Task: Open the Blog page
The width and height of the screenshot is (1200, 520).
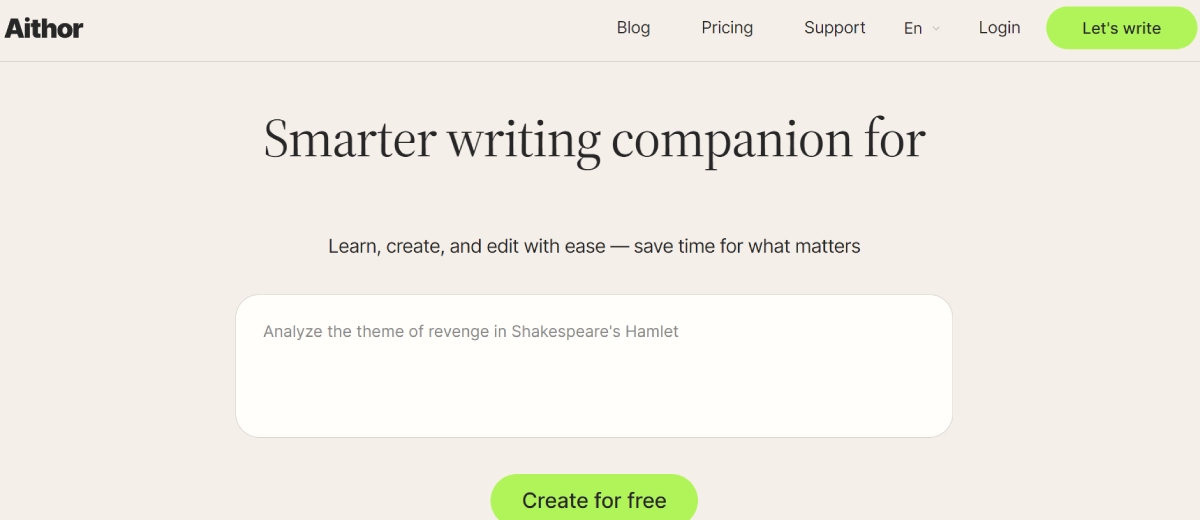Action: tap(633, 28)
